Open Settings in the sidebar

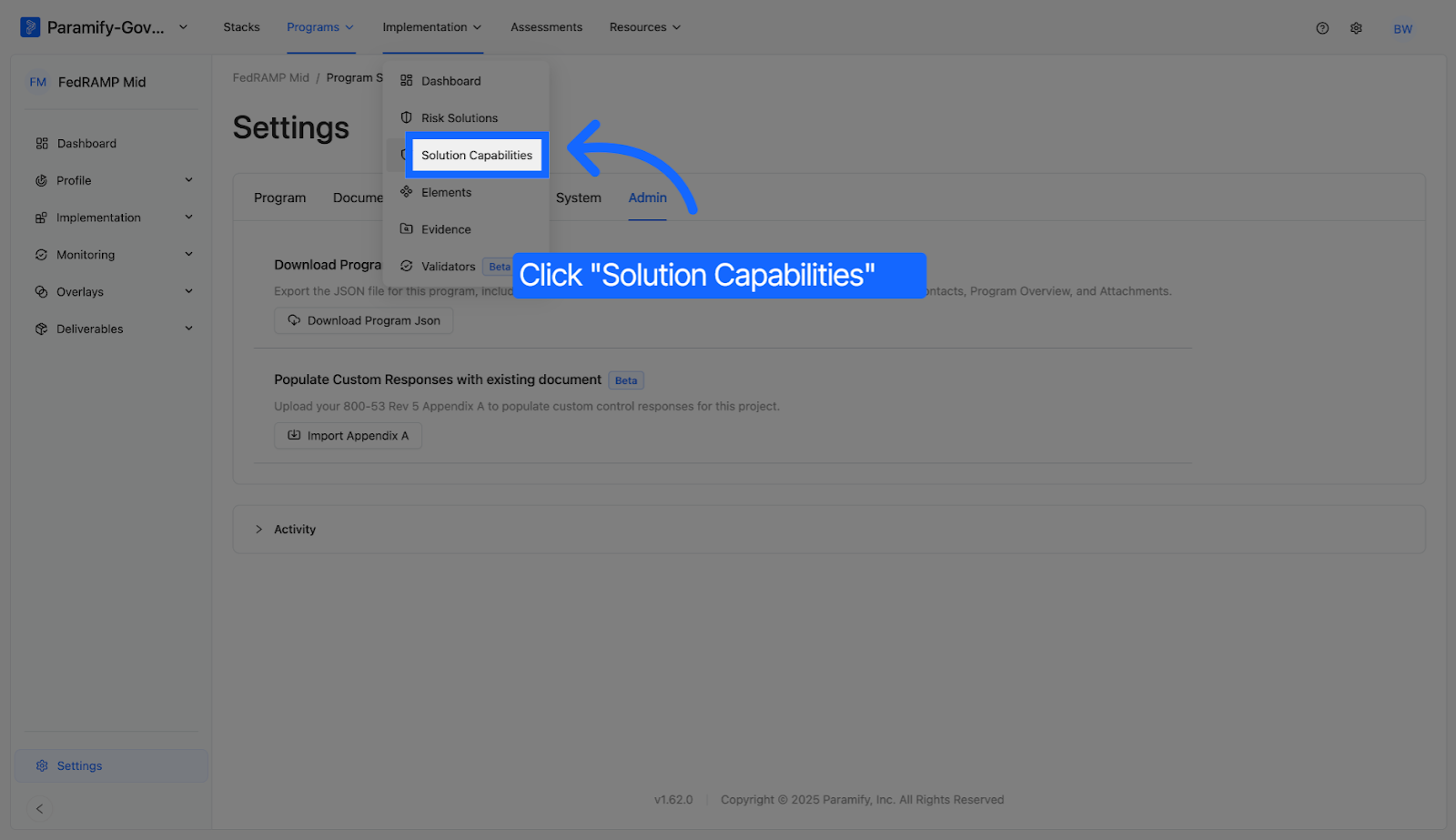(111, 766)
